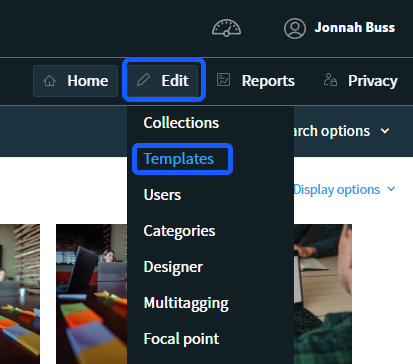Toggle the Edit menu
413x364 pixels.
[x=163, y=81]
